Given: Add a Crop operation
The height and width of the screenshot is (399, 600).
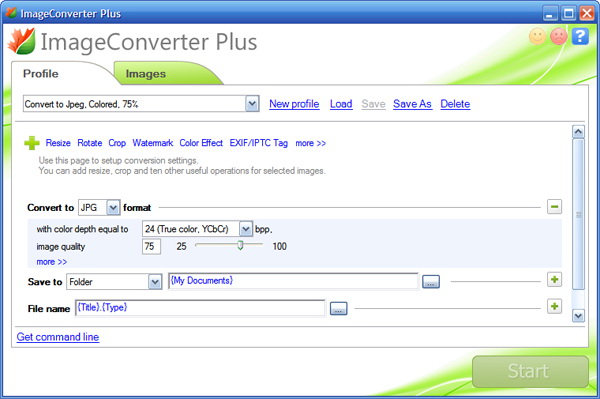Looking at the screenshot, I should [x=117, y=143].
